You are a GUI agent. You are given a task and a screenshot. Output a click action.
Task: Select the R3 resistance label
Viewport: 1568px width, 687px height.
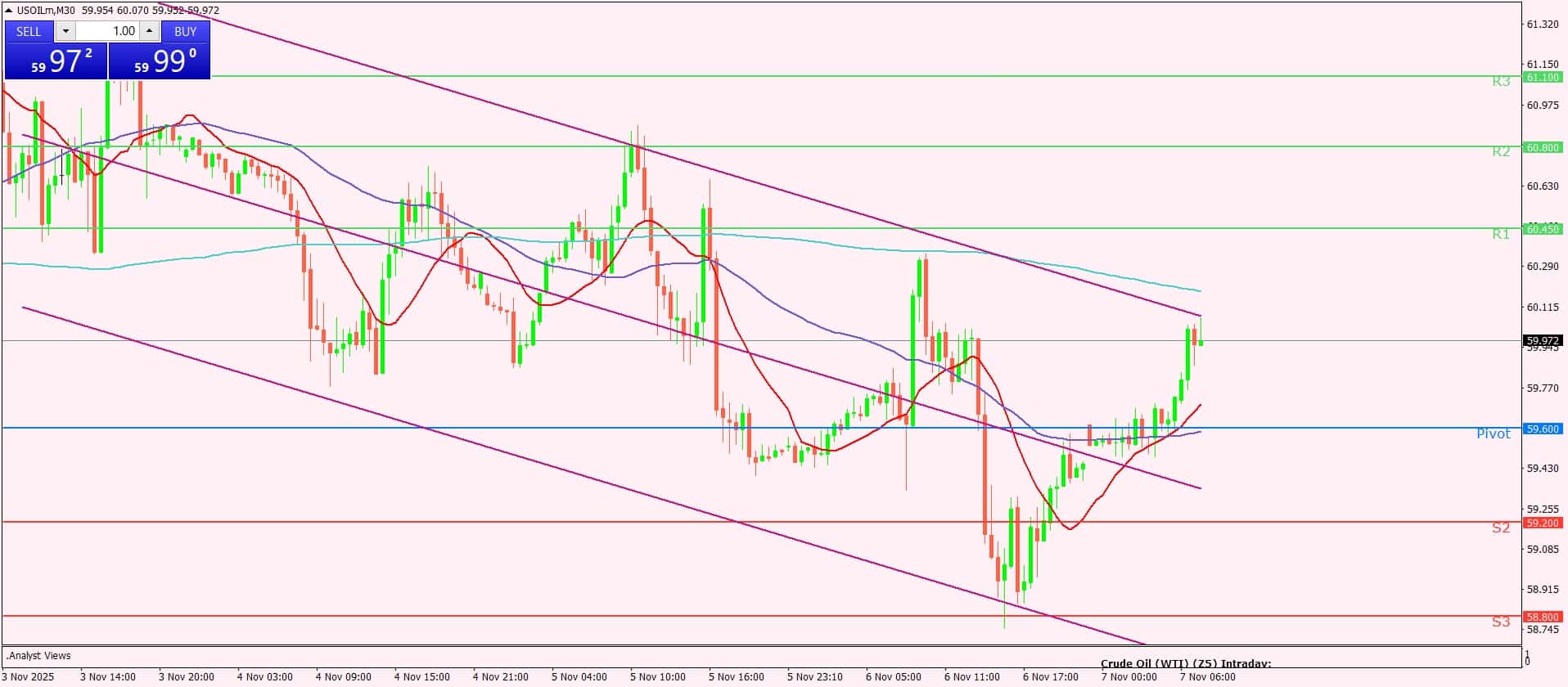[1500, 82]
